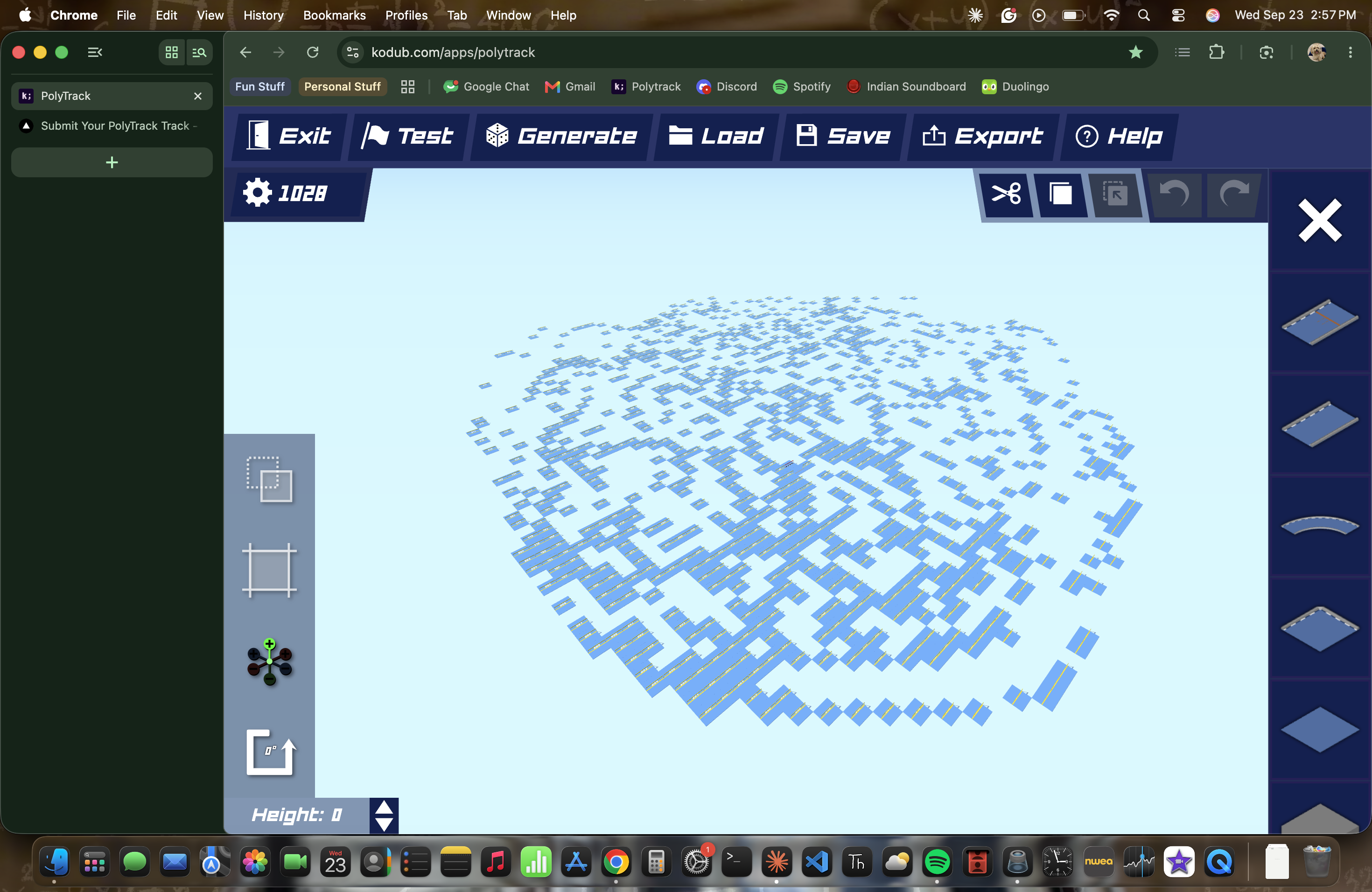This screenshot has width=1372, height=892.
Task: Add a new tab with plus button
Action: [112, 162]
